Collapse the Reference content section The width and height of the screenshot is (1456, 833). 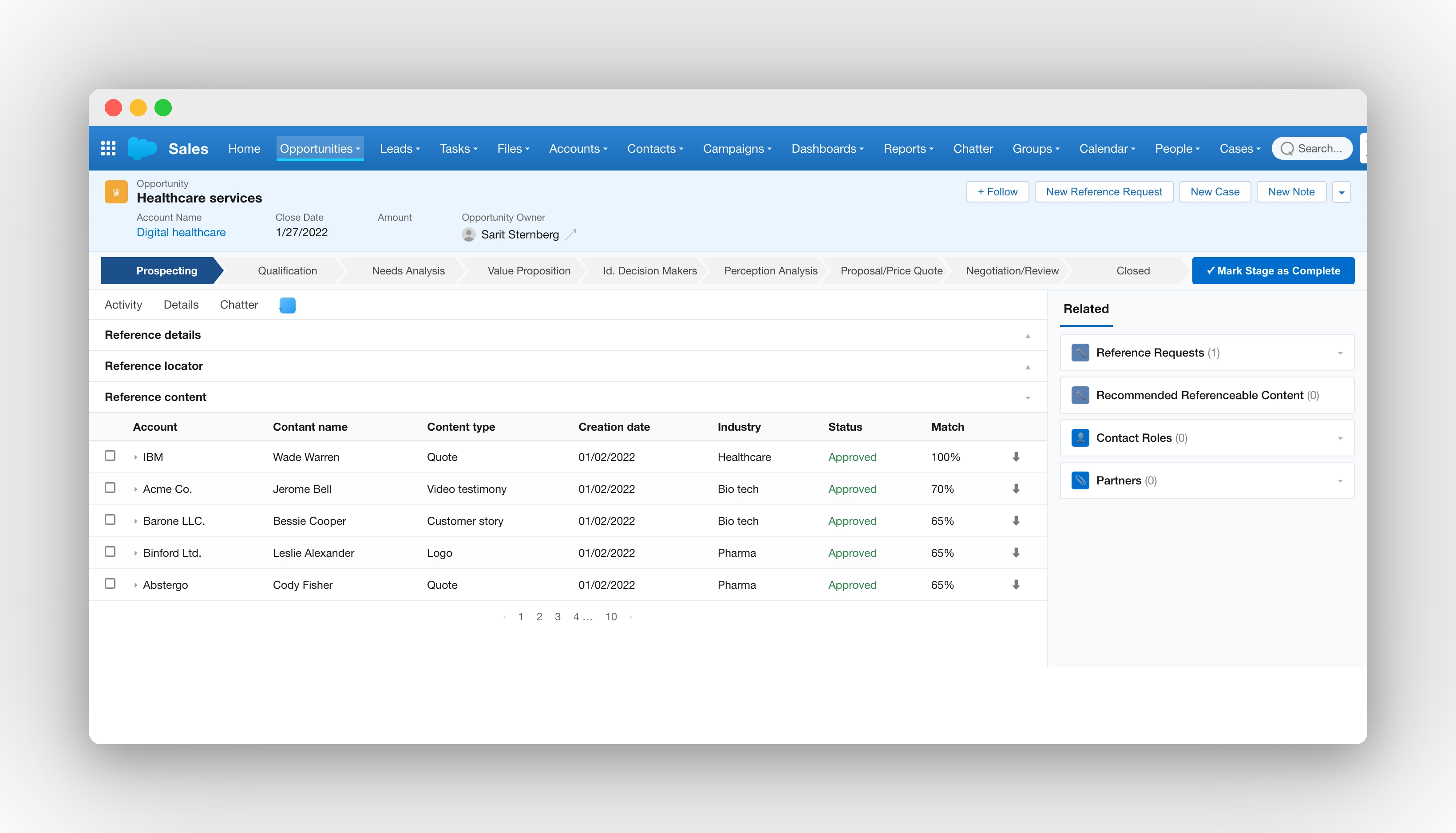(1028, 397)
